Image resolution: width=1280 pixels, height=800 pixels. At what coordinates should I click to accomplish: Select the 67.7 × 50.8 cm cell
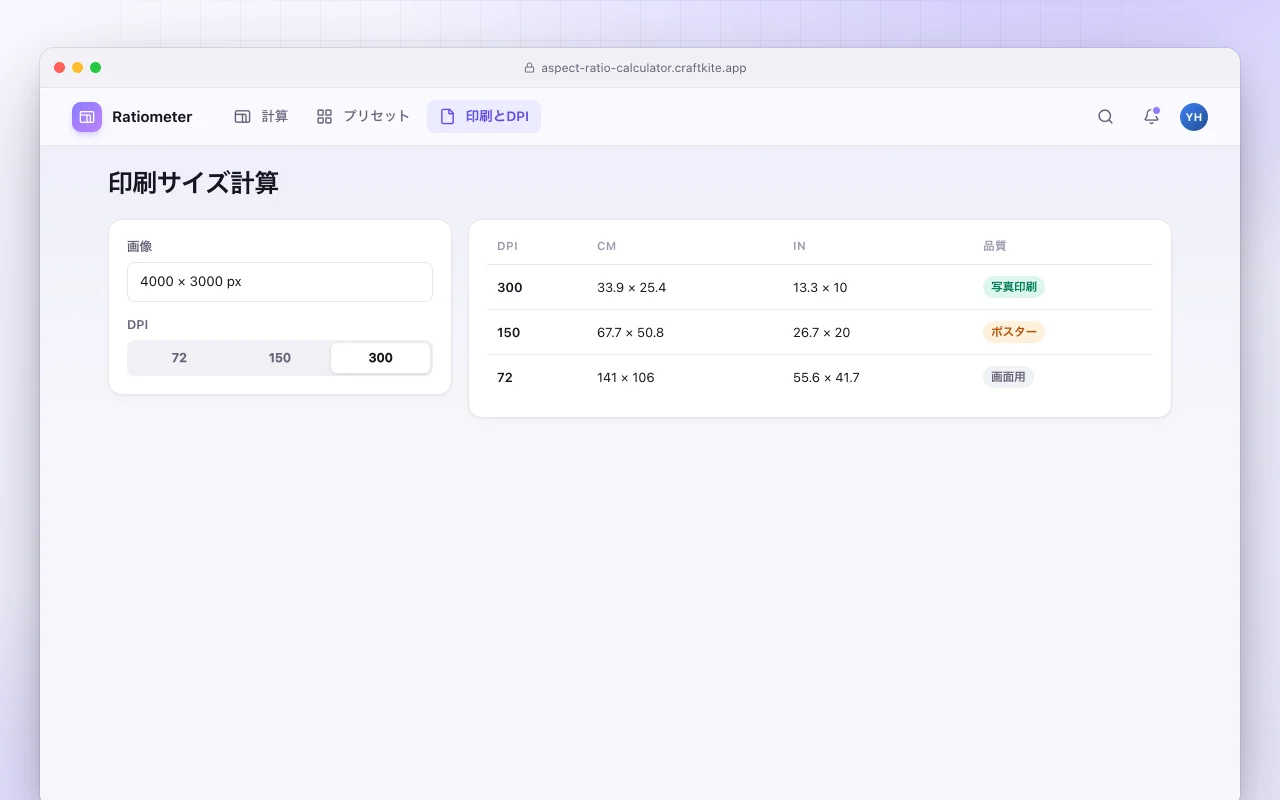[x=630, y=333]
